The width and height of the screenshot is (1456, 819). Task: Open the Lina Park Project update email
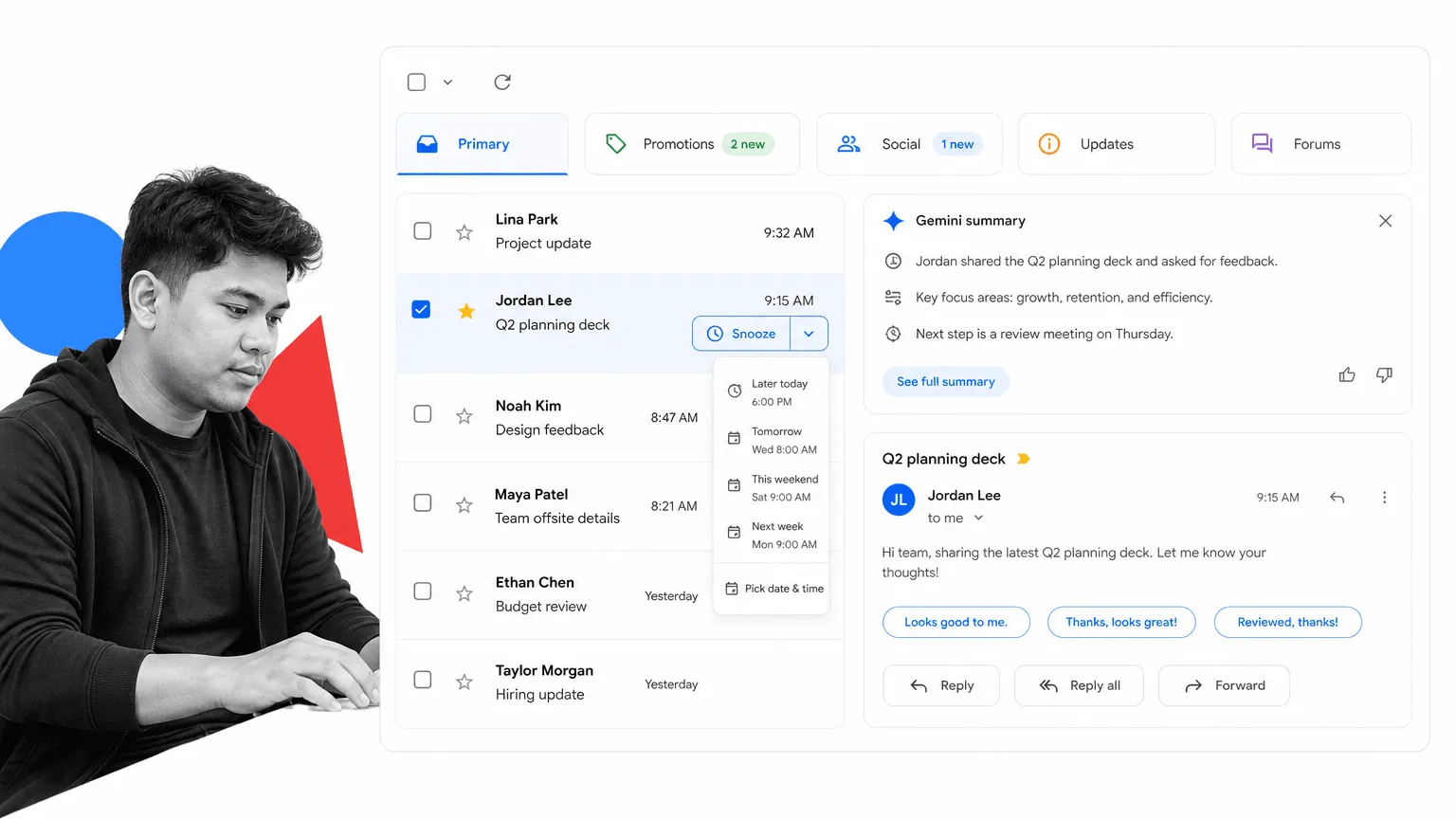pyautogui.click(x=620, y=232)
